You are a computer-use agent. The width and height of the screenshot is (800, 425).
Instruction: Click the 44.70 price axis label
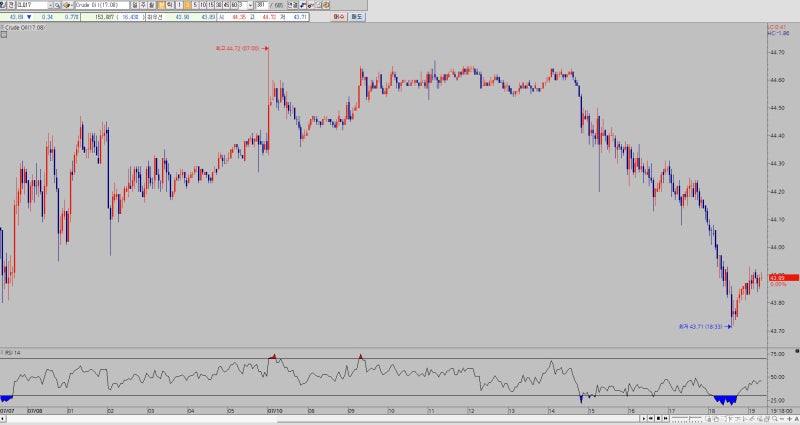779,52
